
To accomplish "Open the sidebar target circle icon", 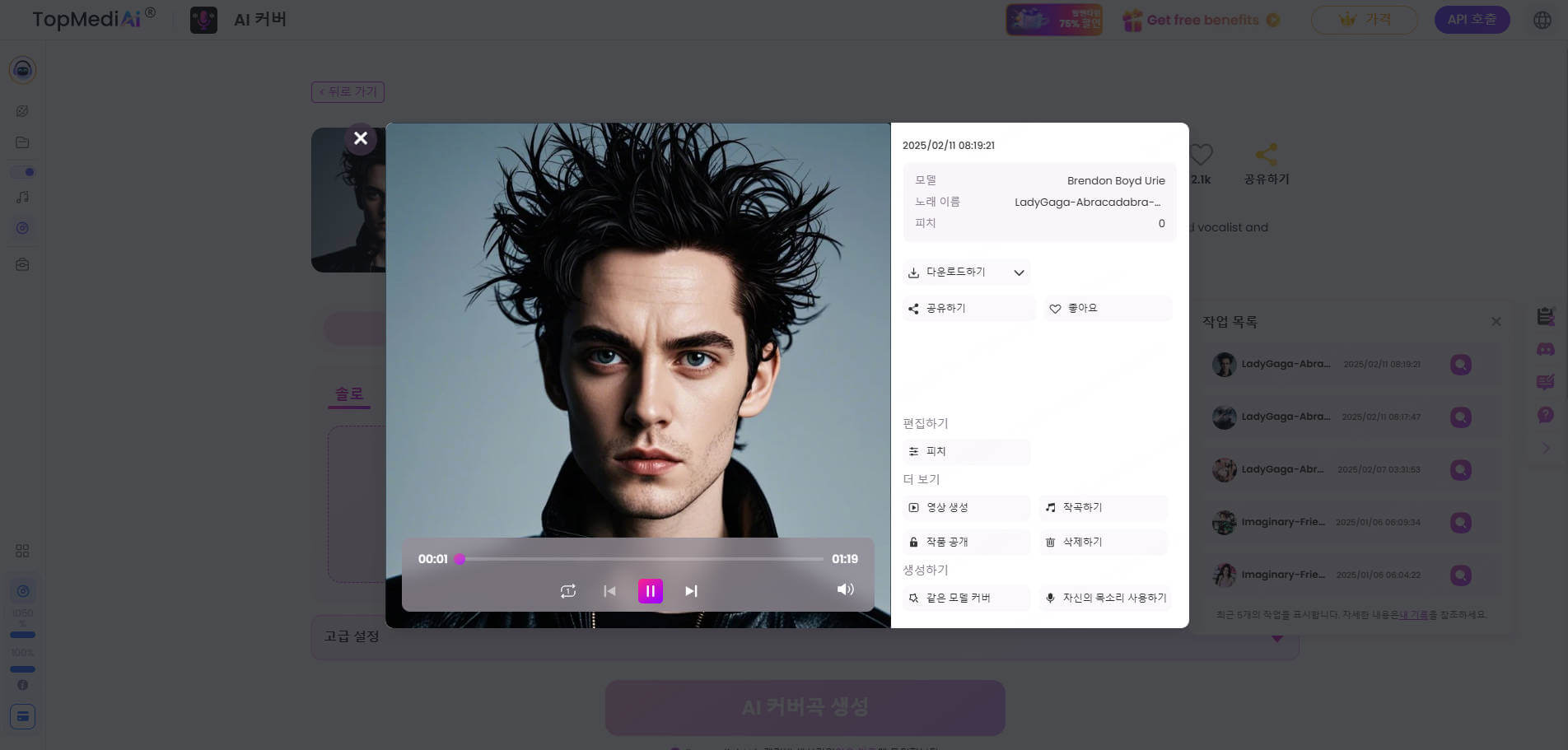I will tap(22, 228).
